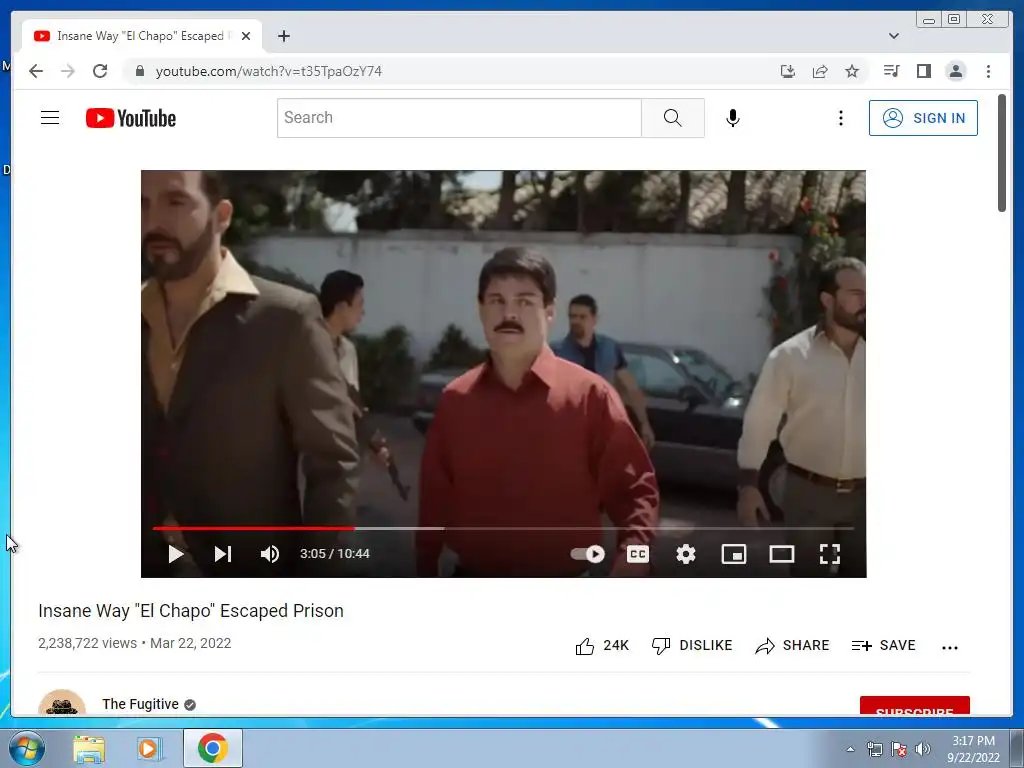Image resolution: width=1024 pixels, height=768 pixels.
Task: Click the search magnifier button
Action: (673, 118)
